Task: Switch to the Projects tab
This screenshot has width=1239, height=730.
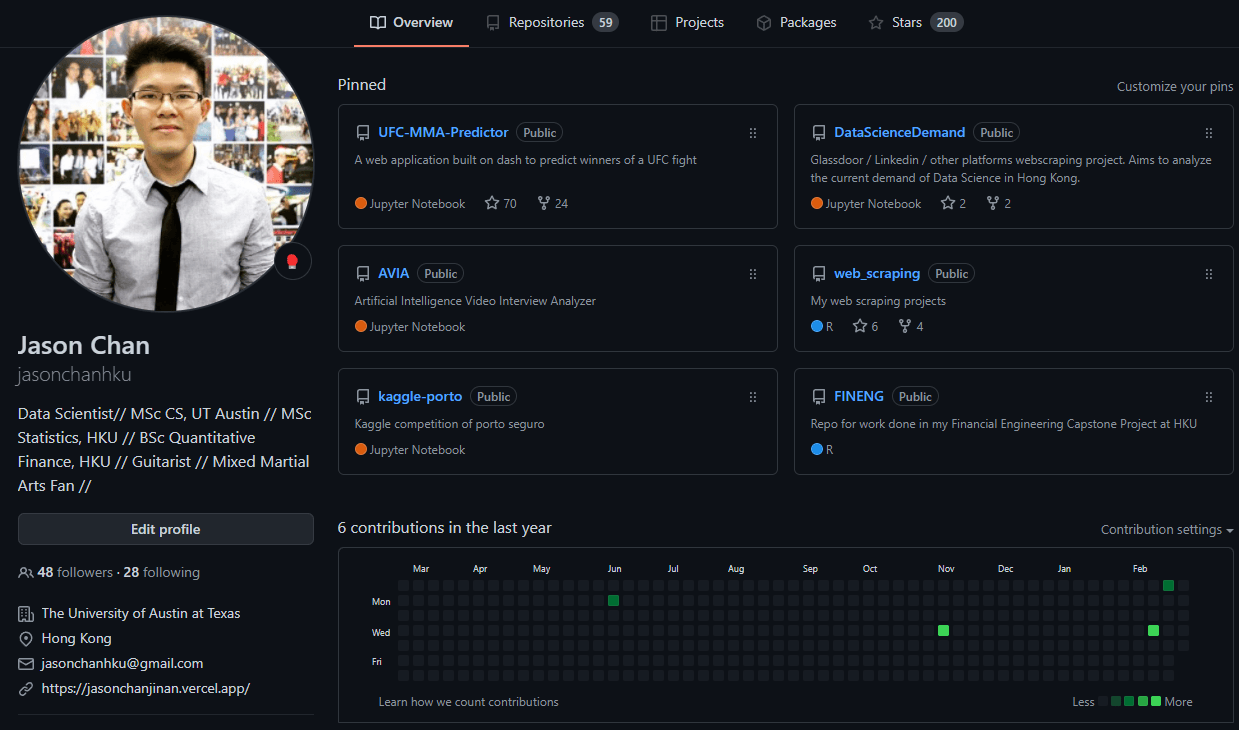Action: coord(687,22)
